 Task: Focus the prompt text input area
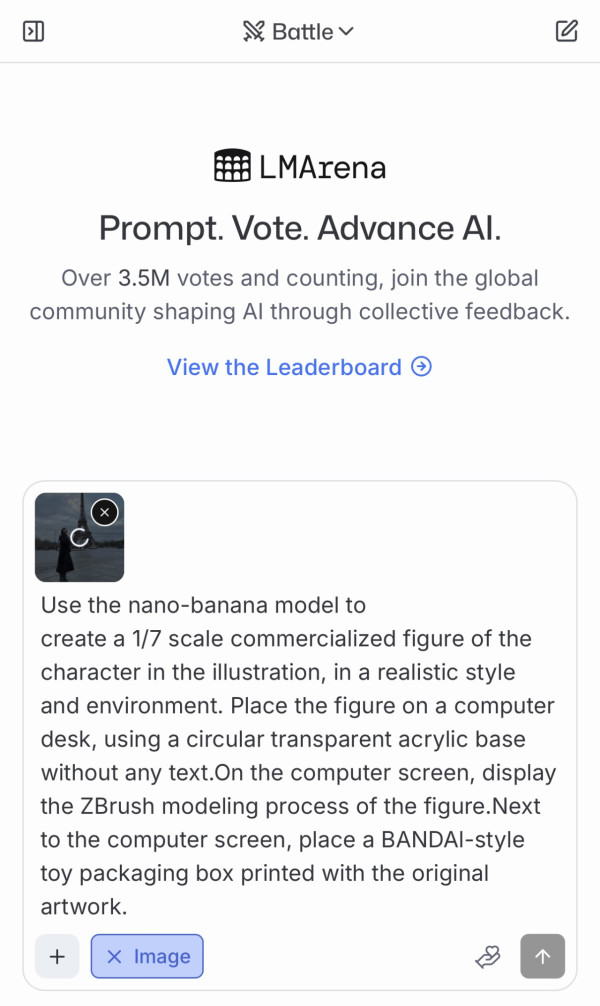[299, 755]
